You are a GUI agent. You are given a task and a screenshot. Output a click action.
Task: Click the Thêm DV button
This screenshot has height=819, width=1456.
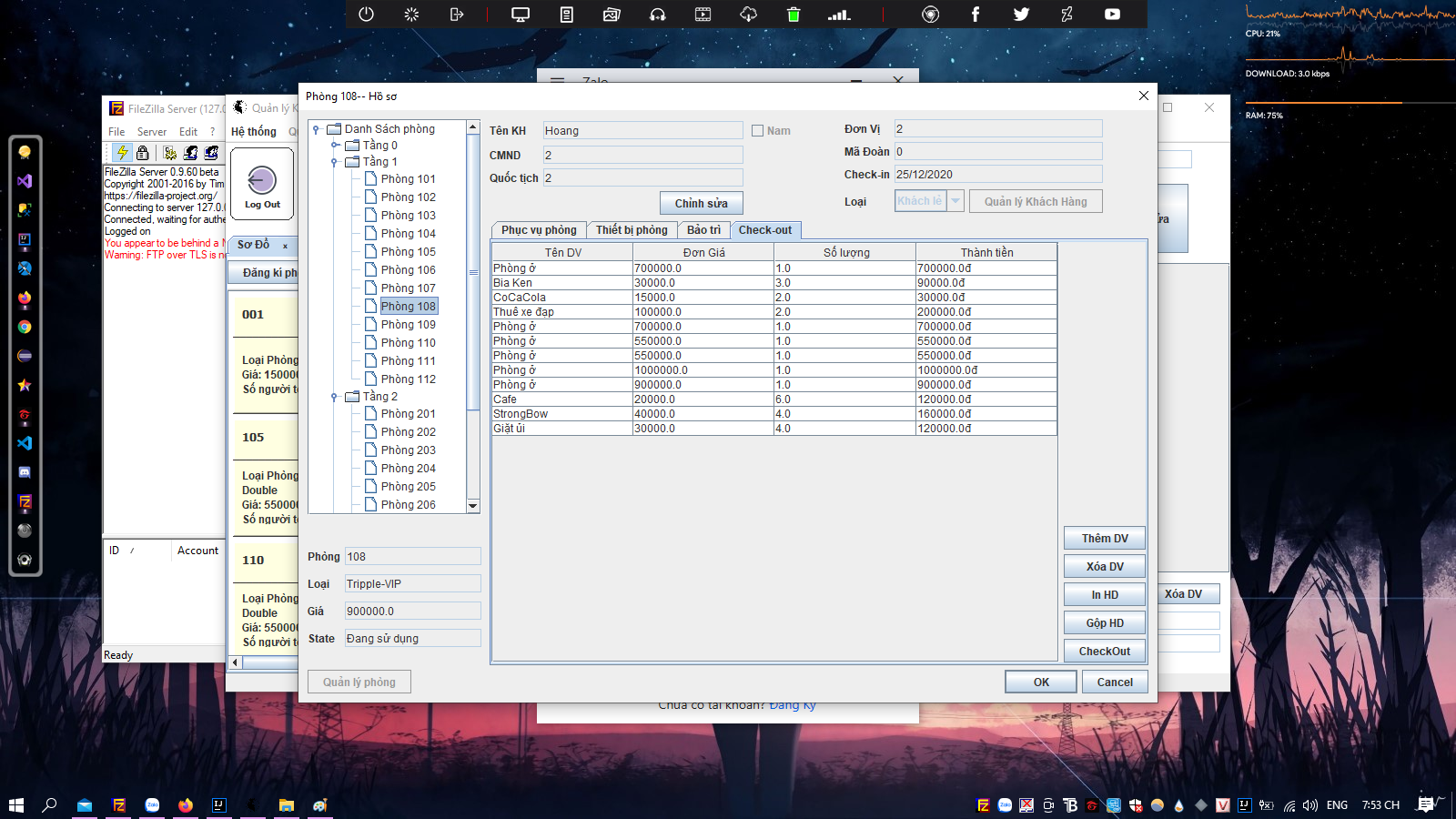pyautogui.click(x=1105, y=538)
